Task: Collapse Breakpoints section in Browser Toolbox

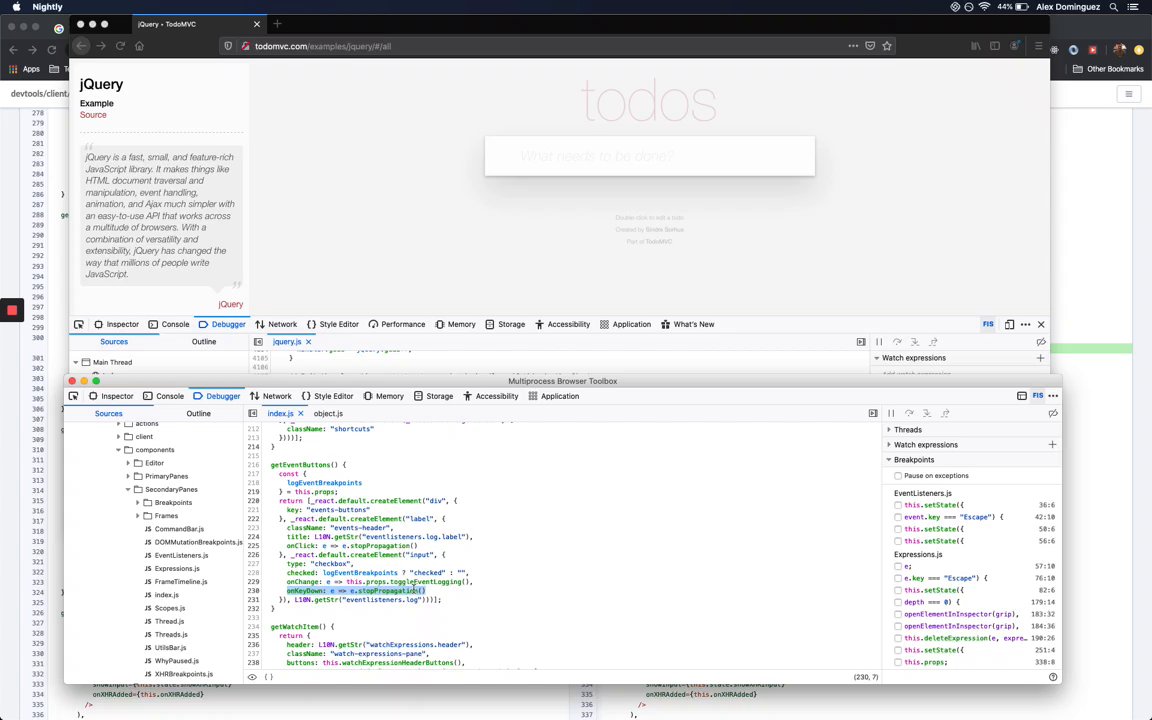Action: tap(889, 460)
